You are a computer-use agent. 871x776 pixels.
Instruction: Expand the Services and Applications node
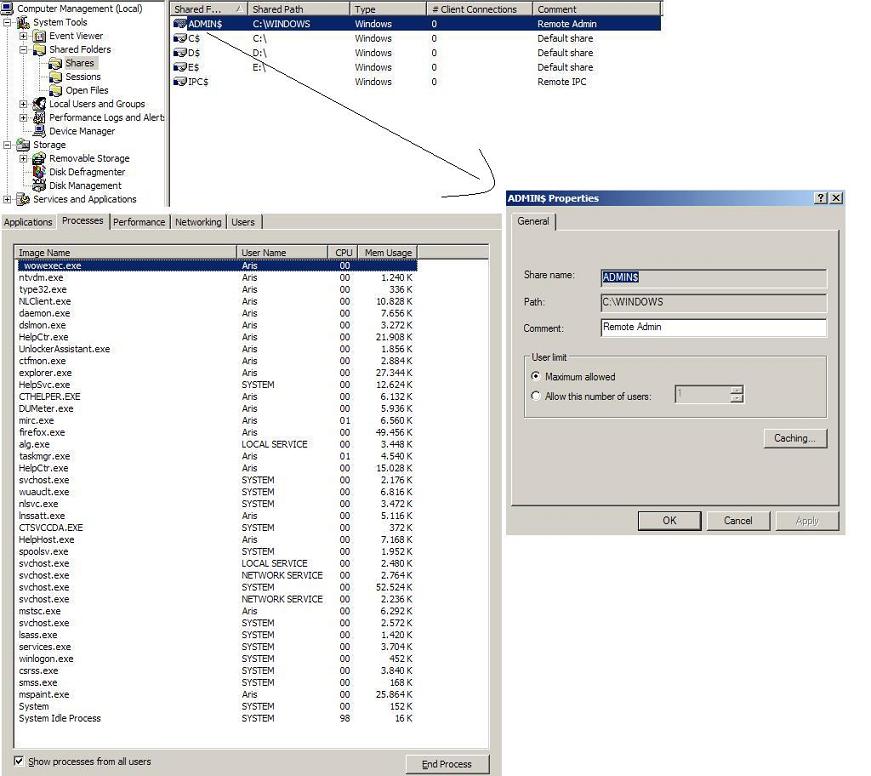[x=8, y=199]
